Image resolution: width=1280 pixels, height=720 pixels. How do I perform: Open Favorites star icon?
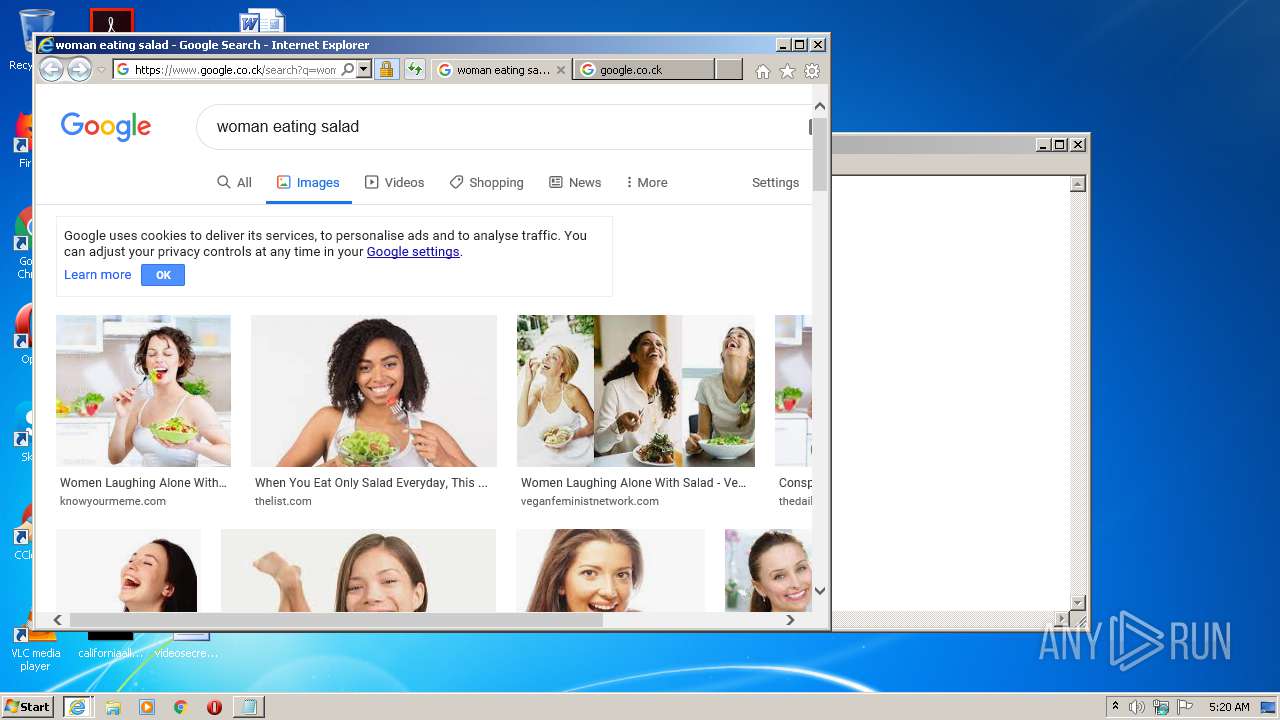tap(787, 71)
